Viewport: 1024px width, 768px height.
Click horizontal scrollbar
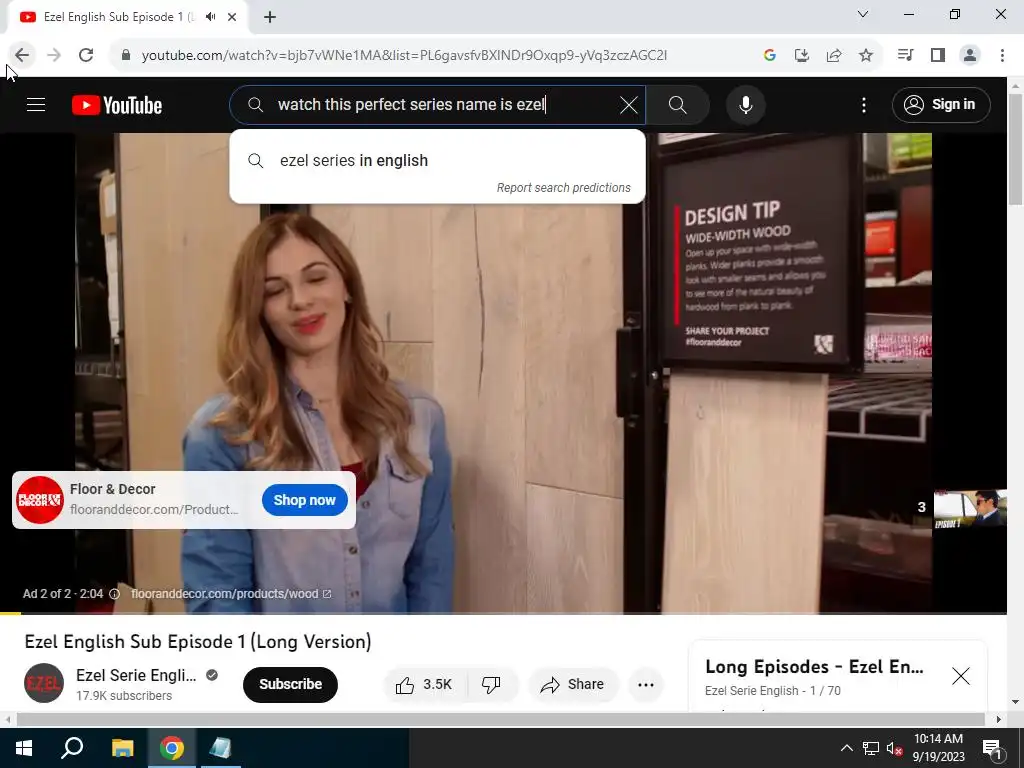[x=500, y=719]
